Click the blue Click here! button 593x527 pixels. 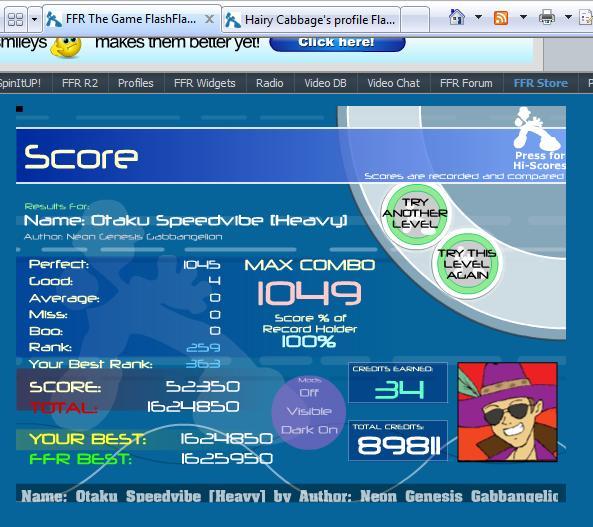pyautogui.click(x=337, y=43)
